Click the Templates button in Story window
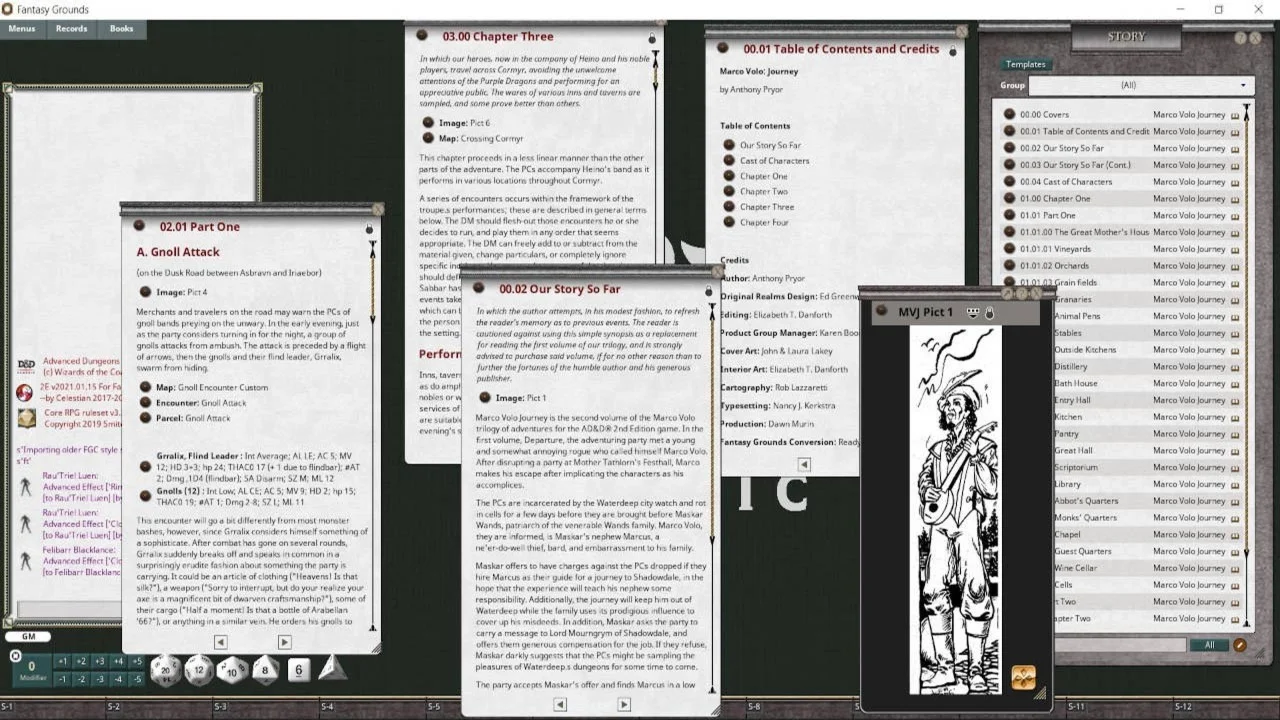1280x720 pixels. 1025,64
